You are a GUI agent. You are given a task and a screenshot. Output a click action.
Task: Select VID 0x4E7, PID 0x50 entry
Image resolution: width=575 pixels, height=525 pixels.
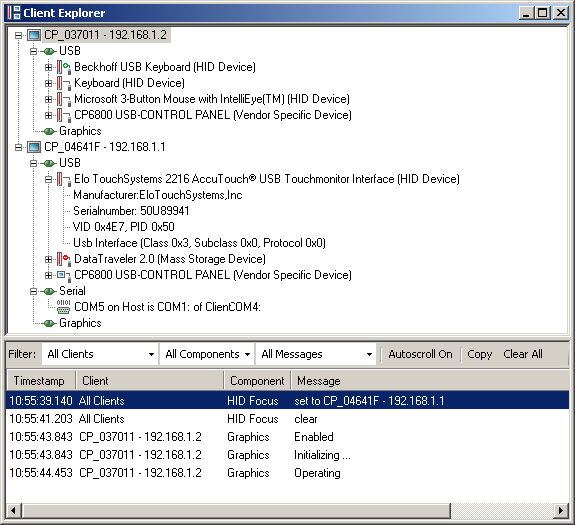point(124,227)
